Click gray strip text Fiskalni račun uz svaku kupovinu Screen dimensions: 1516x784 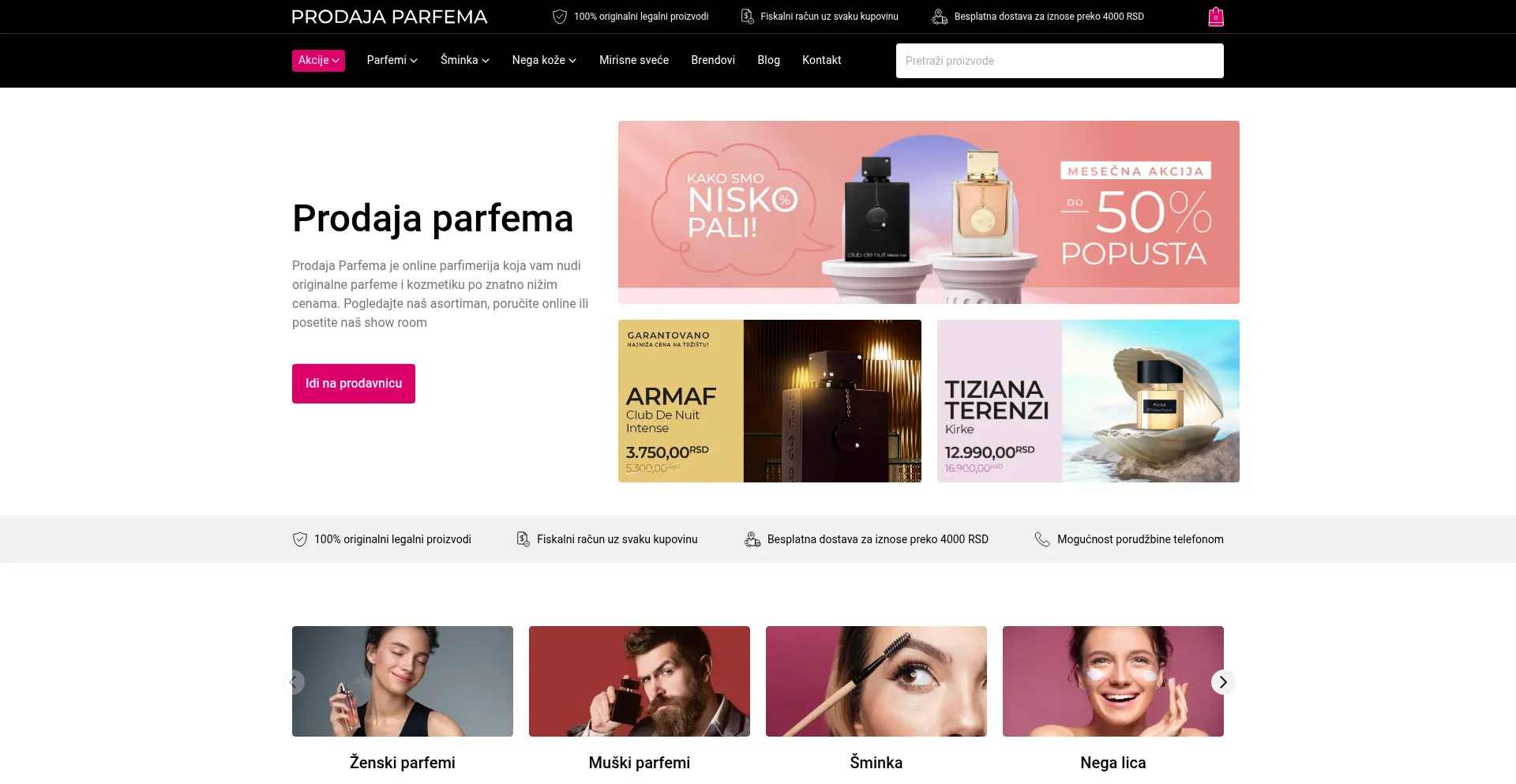pyautogui.click(x=617, y=539)
